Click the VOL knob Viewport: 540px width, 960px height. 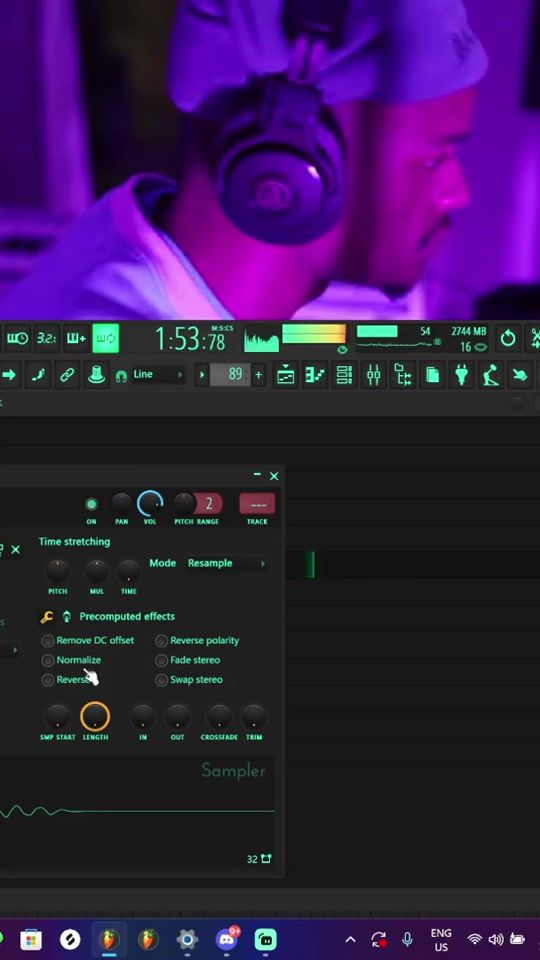(150, 504)
